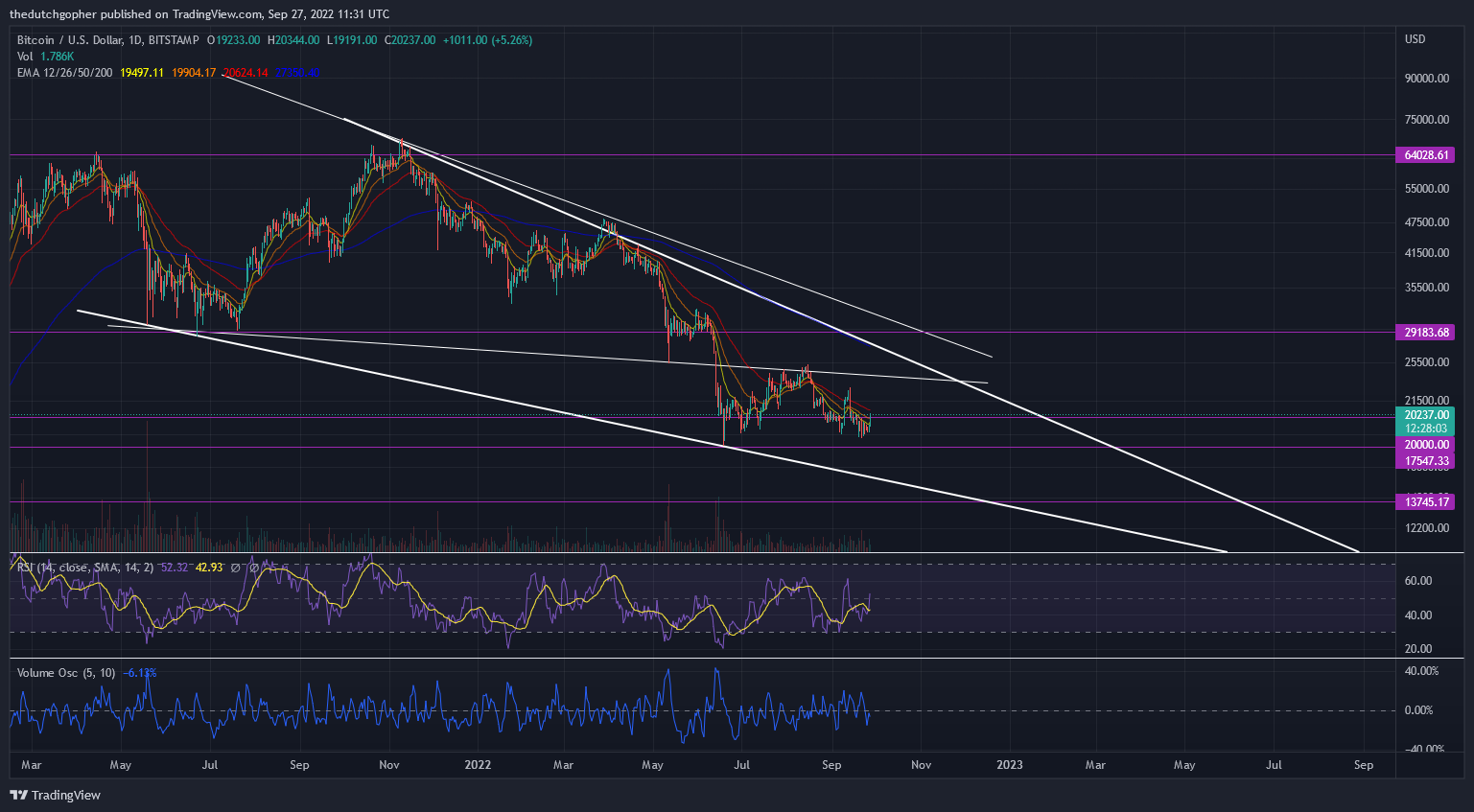
Task: Click the Vol 1.786K legend
Action: (x=45, y=57)
